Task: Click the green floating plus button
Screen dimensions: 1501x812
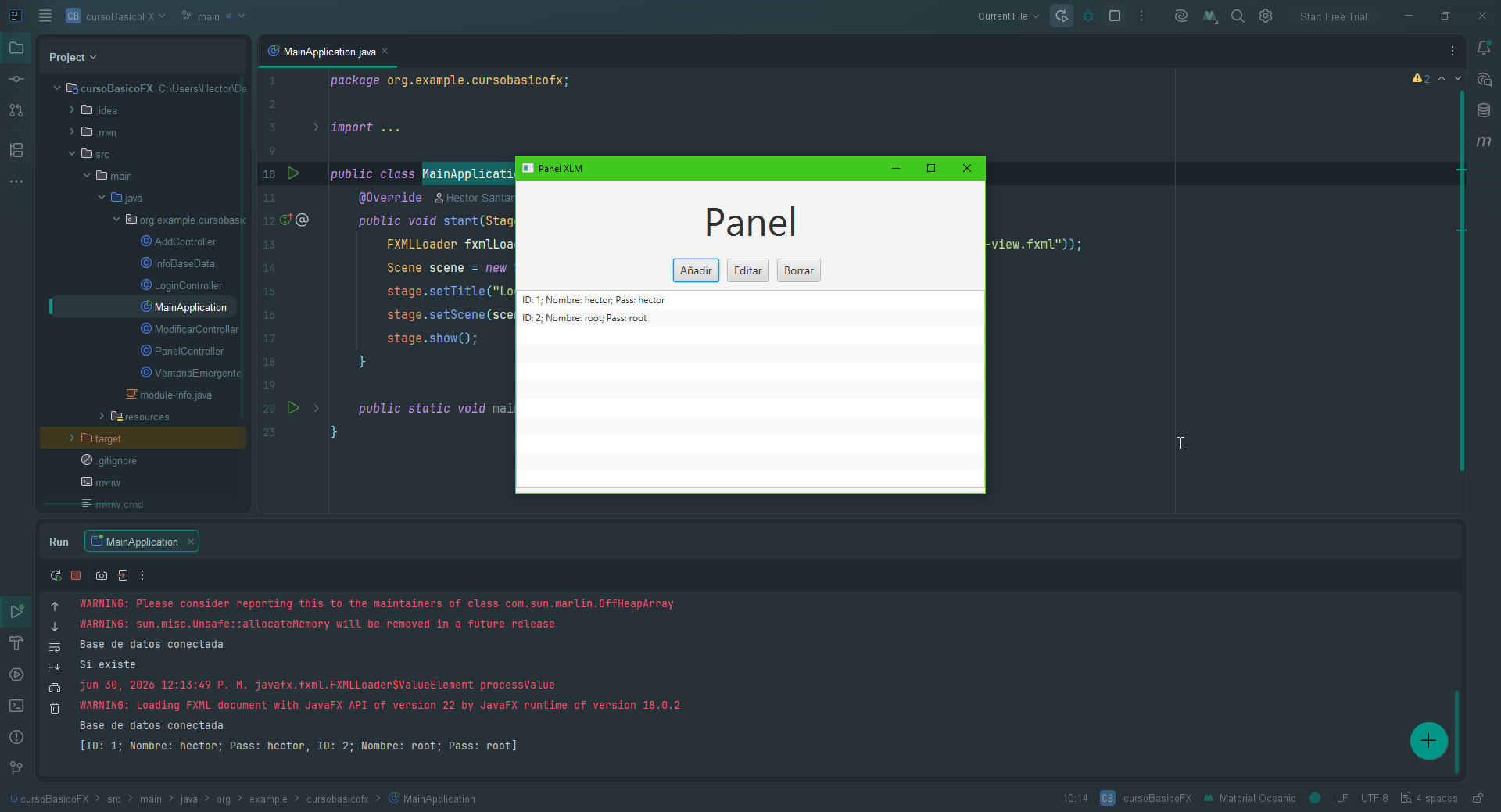Action: 1428,740
